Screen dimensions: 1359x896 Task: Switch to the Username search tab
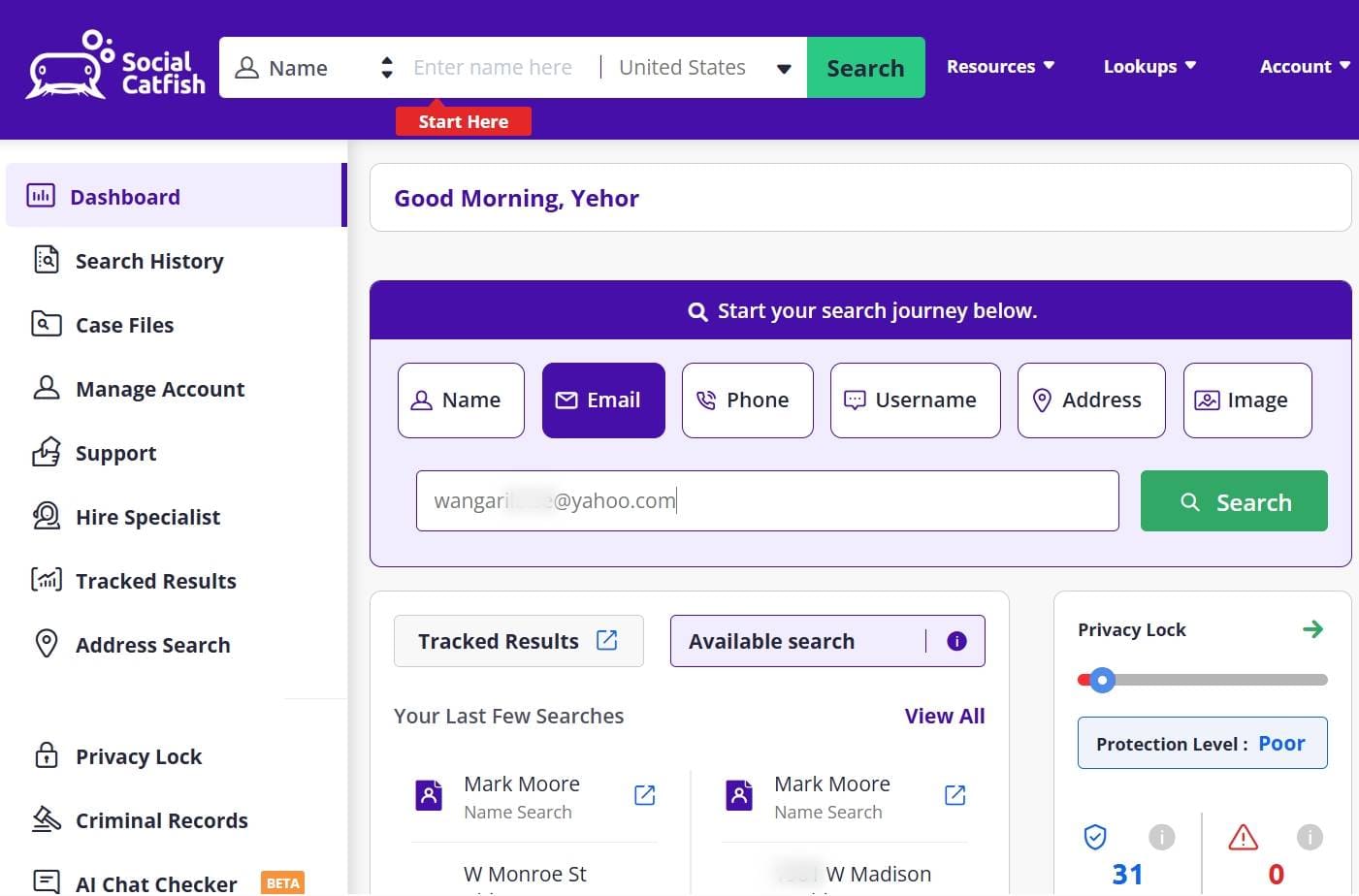click(914, 400)
